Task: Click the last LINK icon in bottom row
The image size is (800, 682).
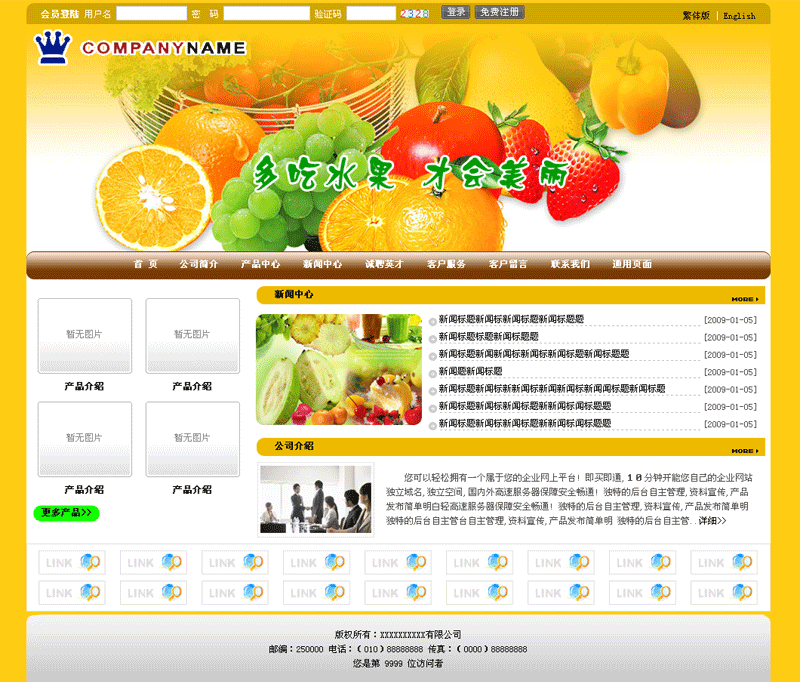Action: click(x=723, y=593)
